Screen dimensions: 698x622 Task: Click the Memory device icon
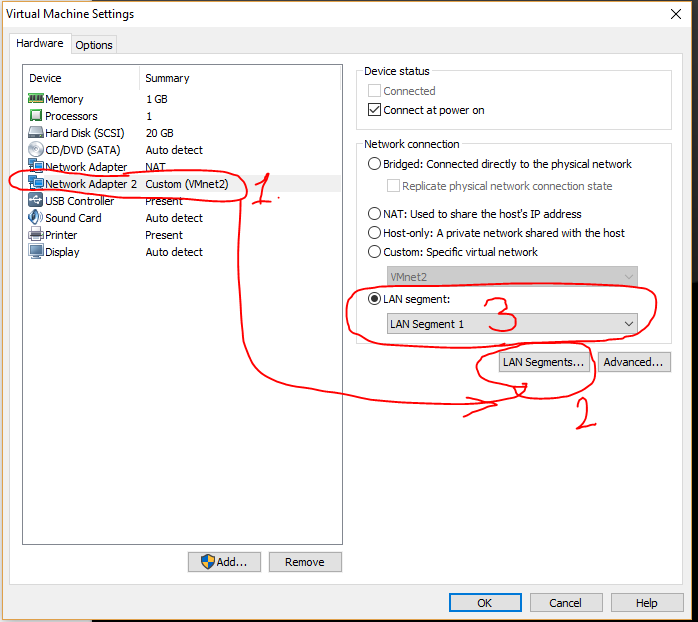(x=35, y=99)
